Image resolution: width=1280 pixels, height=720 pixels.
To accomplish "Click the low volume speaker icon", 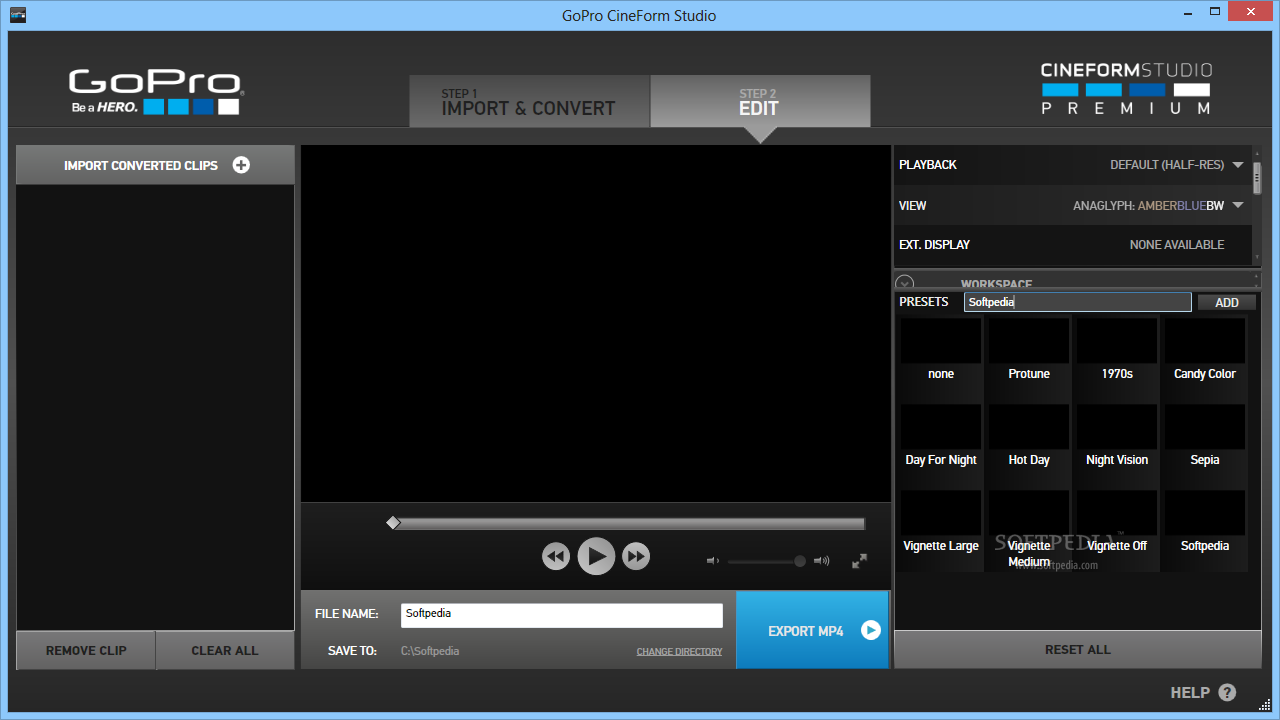I will tap(712, 561).
